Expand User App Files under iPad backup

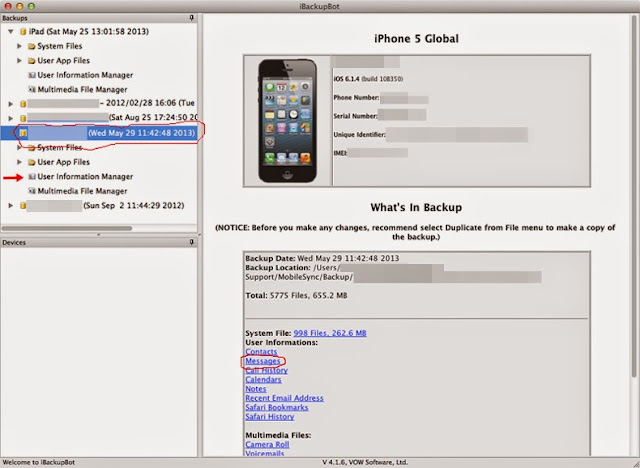(19, 60)
